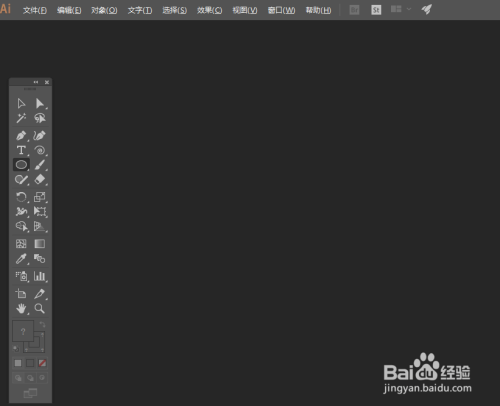Open the 效果(C) menu
This screenshot has height=406, width=500.
click(209, 10)
